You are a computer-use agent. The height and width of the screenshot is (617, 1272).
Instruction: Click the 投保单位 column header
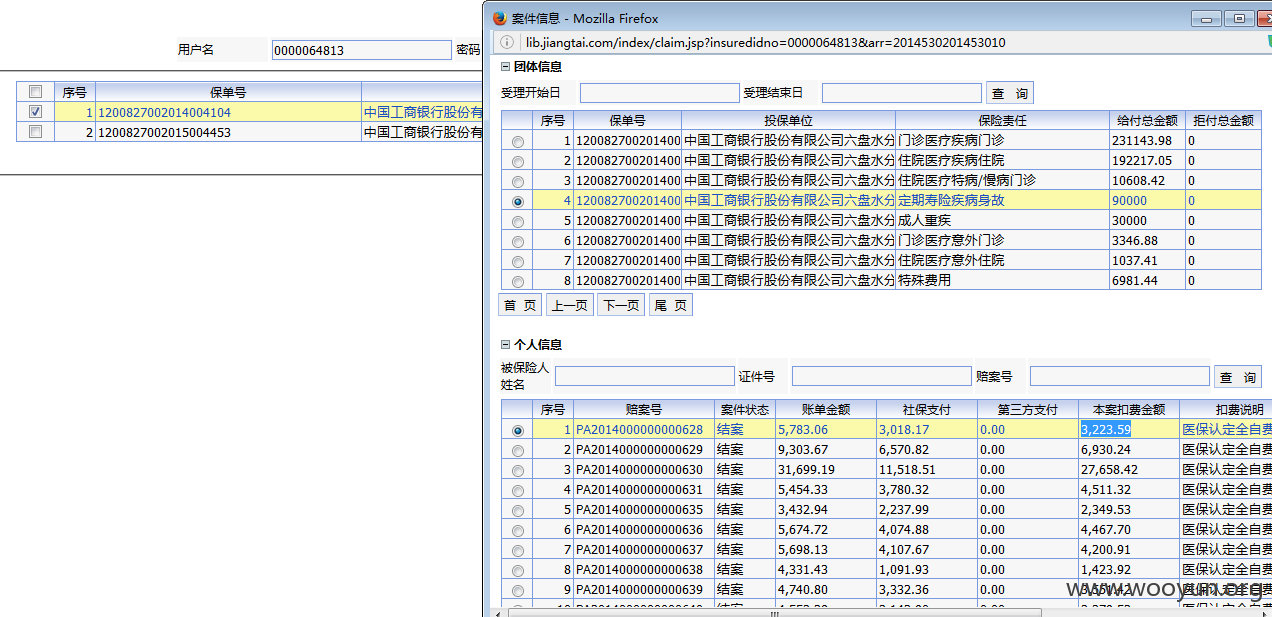(x=788, y=120)
